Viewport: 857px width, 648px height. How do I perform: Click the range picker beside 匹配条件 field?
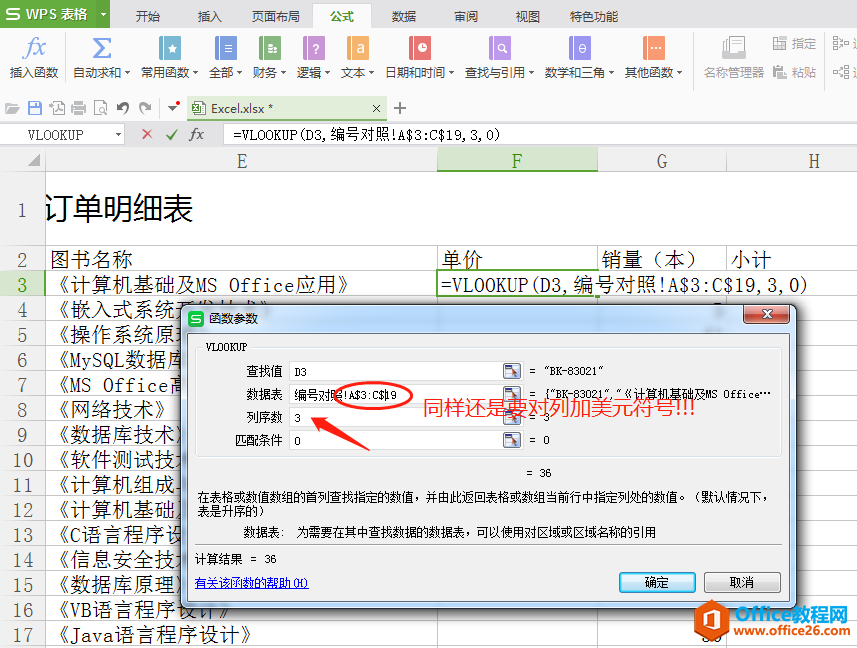tap(512, 440)
